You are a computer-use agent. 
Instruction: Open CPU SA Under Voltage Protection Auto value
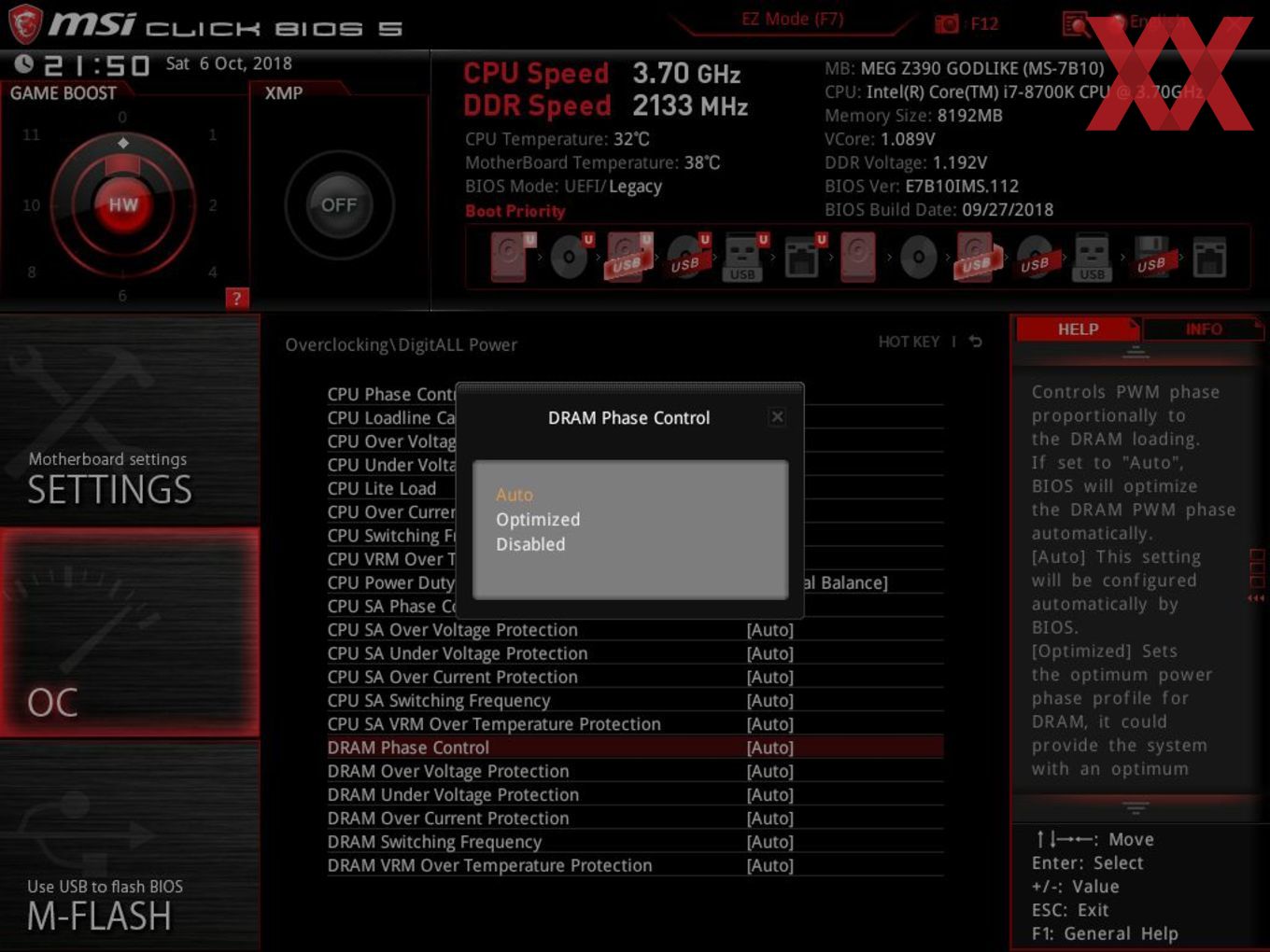tap(770, 653)
